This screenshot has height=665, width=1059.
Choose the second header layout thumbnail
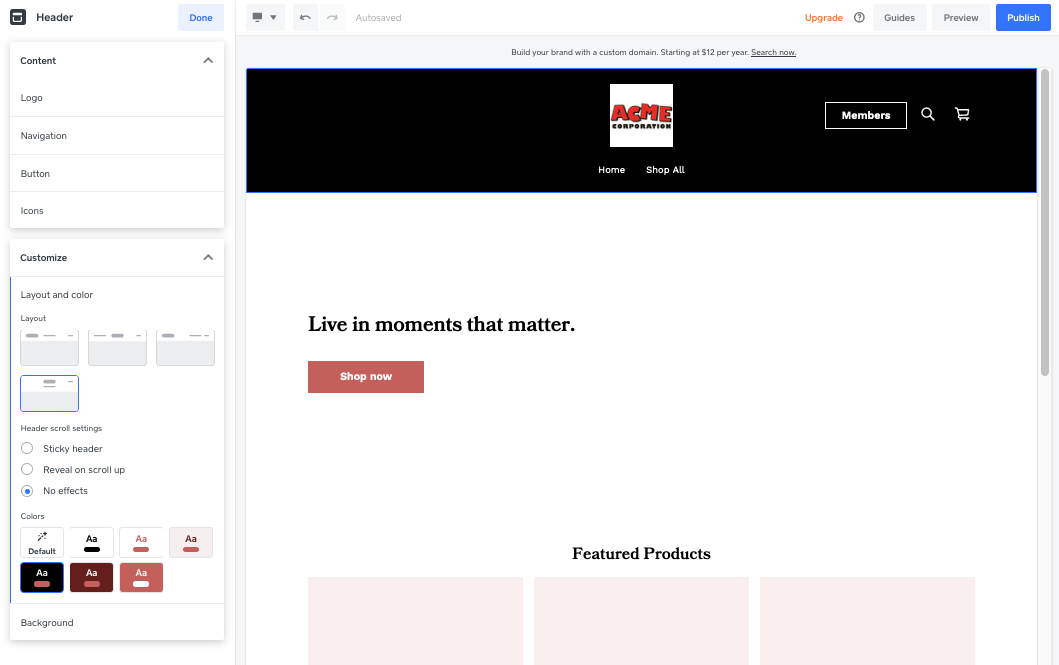[118, 348]
